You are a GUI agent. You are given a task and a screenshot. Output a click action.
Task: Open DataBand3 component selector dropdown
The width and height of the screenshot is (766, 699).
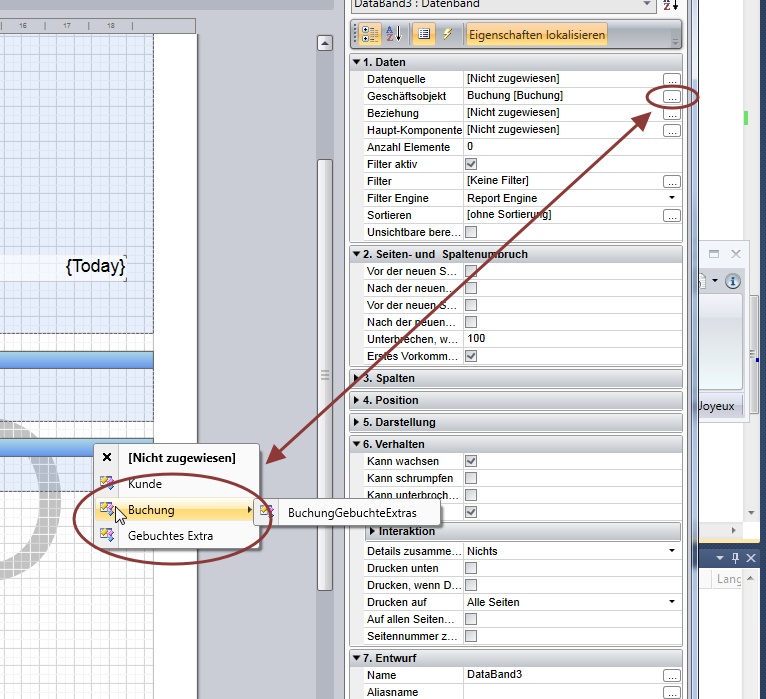coord(647,4)
